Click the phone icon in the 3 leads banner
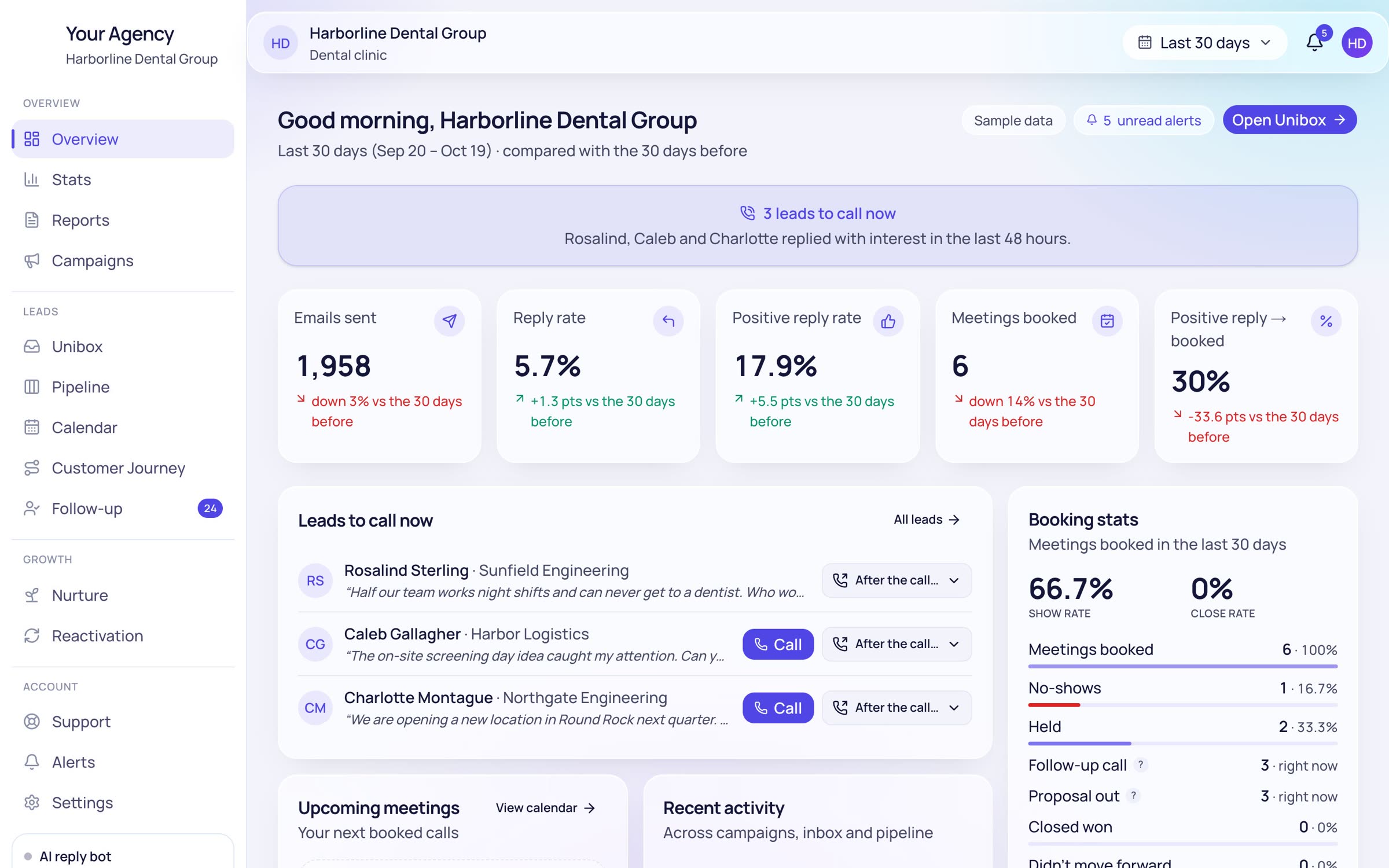Screen dimensions: 1389x868 click(747, 213)
